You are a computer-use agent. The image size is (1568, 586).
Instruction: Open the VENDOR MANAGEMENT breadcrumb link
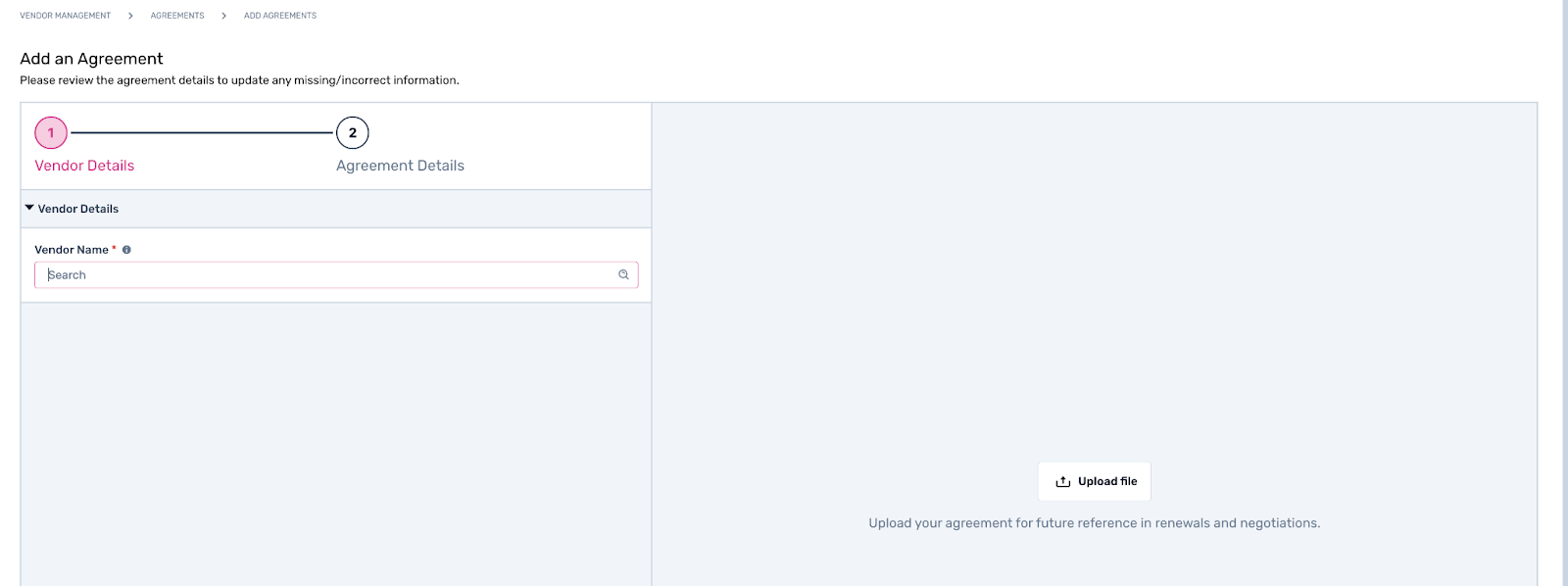66,16
